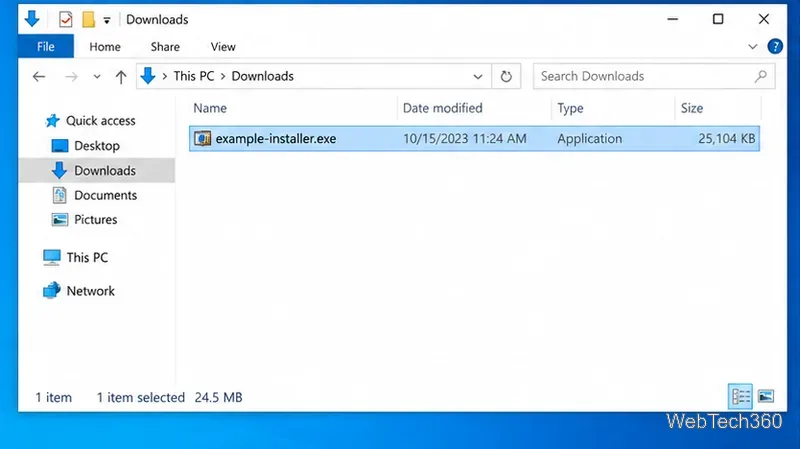Expand the chevron after This PC in path
Image resolution: width=800 pixels, height=449 pixels.
[223, 77]
